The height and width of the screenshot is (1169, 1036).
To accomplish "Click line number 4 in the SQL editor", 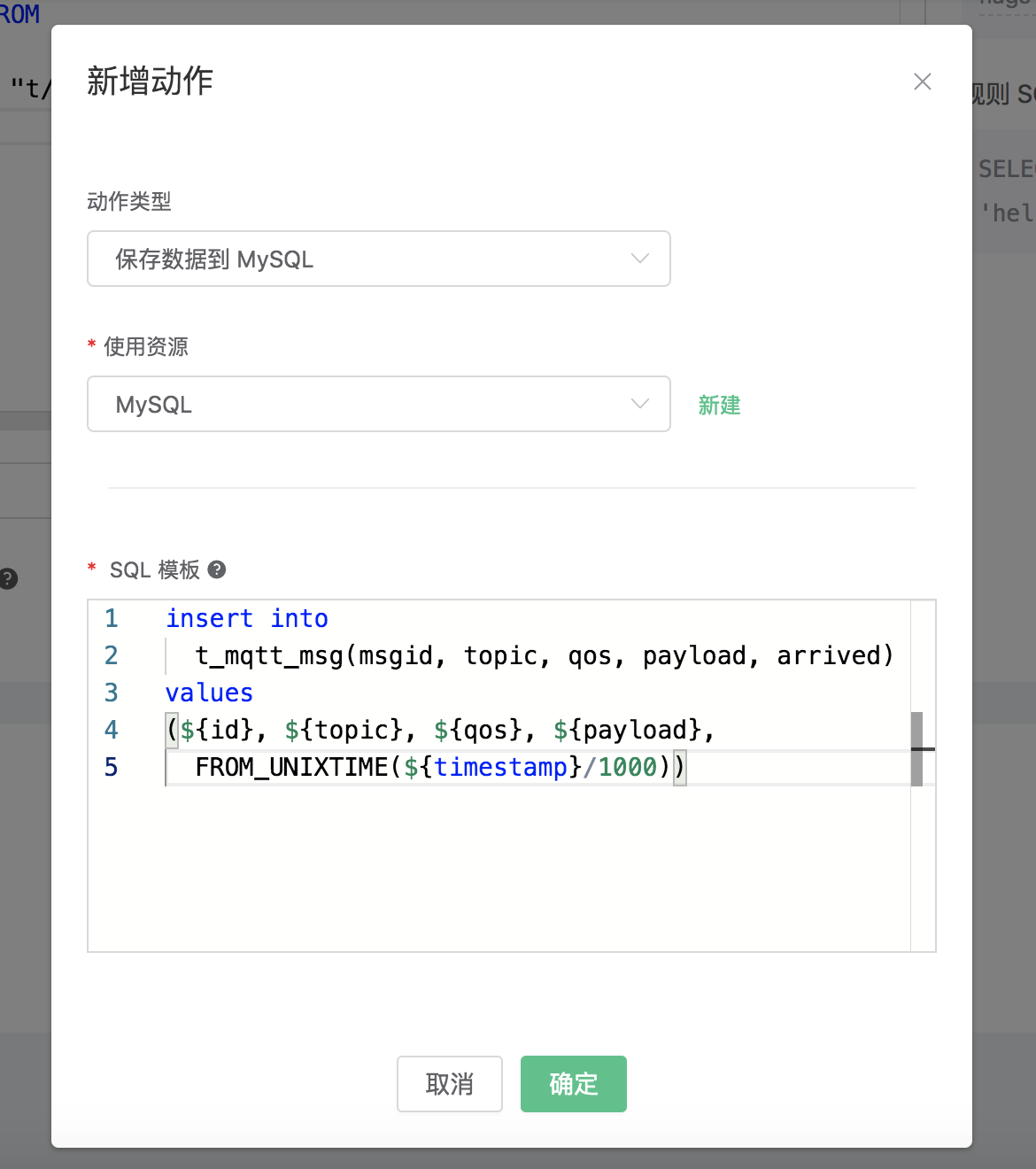I will pyautogui.click(x=111, y=730).
